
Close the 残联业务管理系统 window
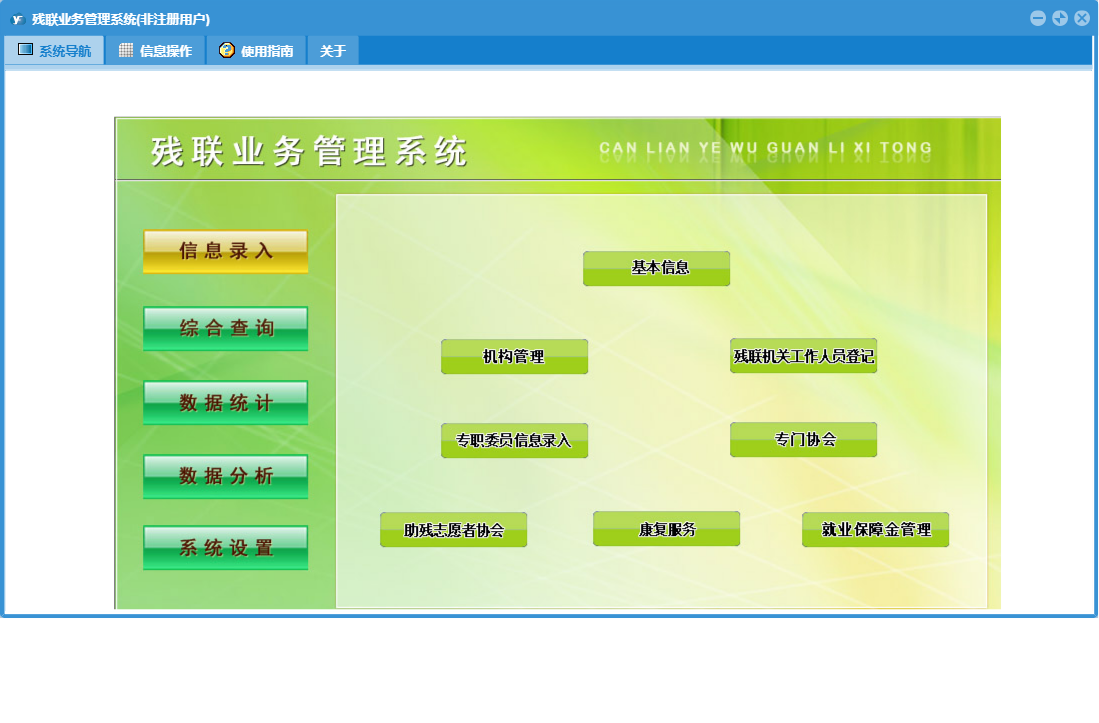pos(1082,18)
